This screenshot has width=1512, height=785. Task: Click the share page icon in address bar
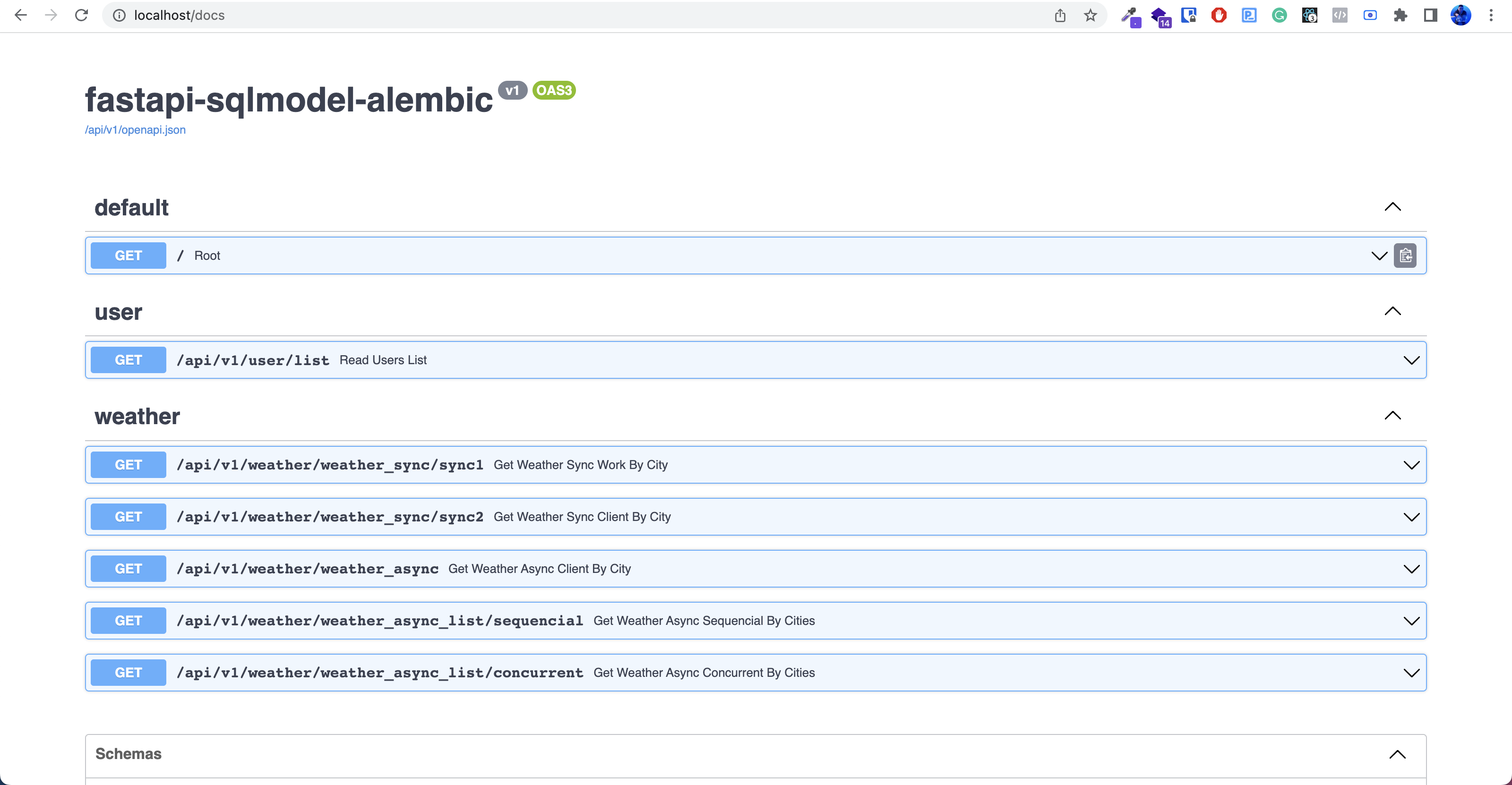pos(1059,15)
